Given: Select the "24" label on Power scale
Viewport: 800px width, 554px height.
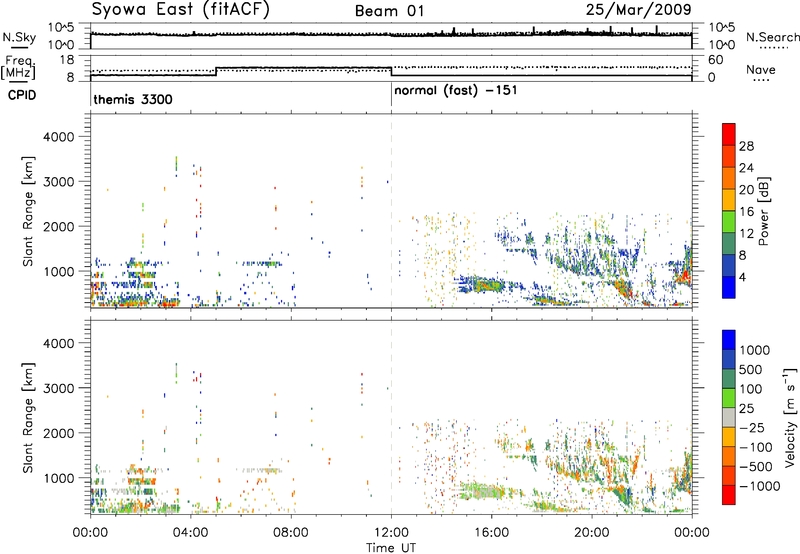Looking at the screenshot, I should click(746, 168).
